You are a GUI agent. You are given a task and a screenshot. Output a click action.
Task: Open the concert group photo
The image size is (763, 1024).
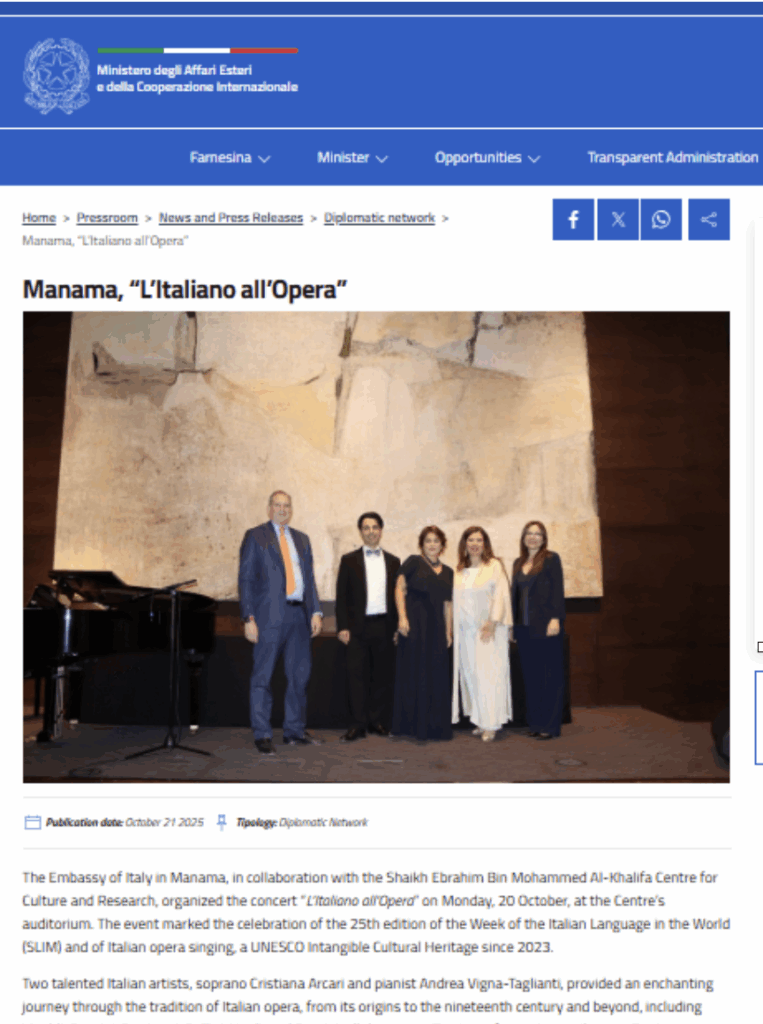click(x=376, y=547)
